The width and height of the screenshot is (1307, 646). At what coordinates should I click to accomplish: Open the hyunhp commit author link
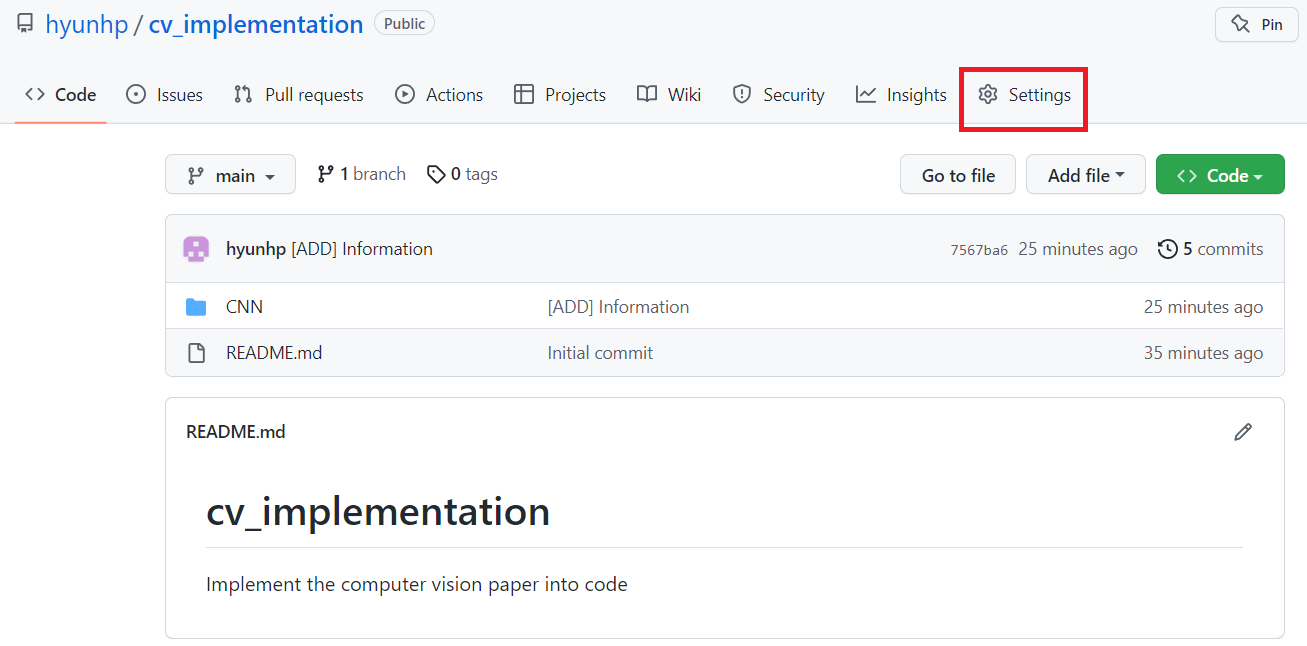point(256,249)
